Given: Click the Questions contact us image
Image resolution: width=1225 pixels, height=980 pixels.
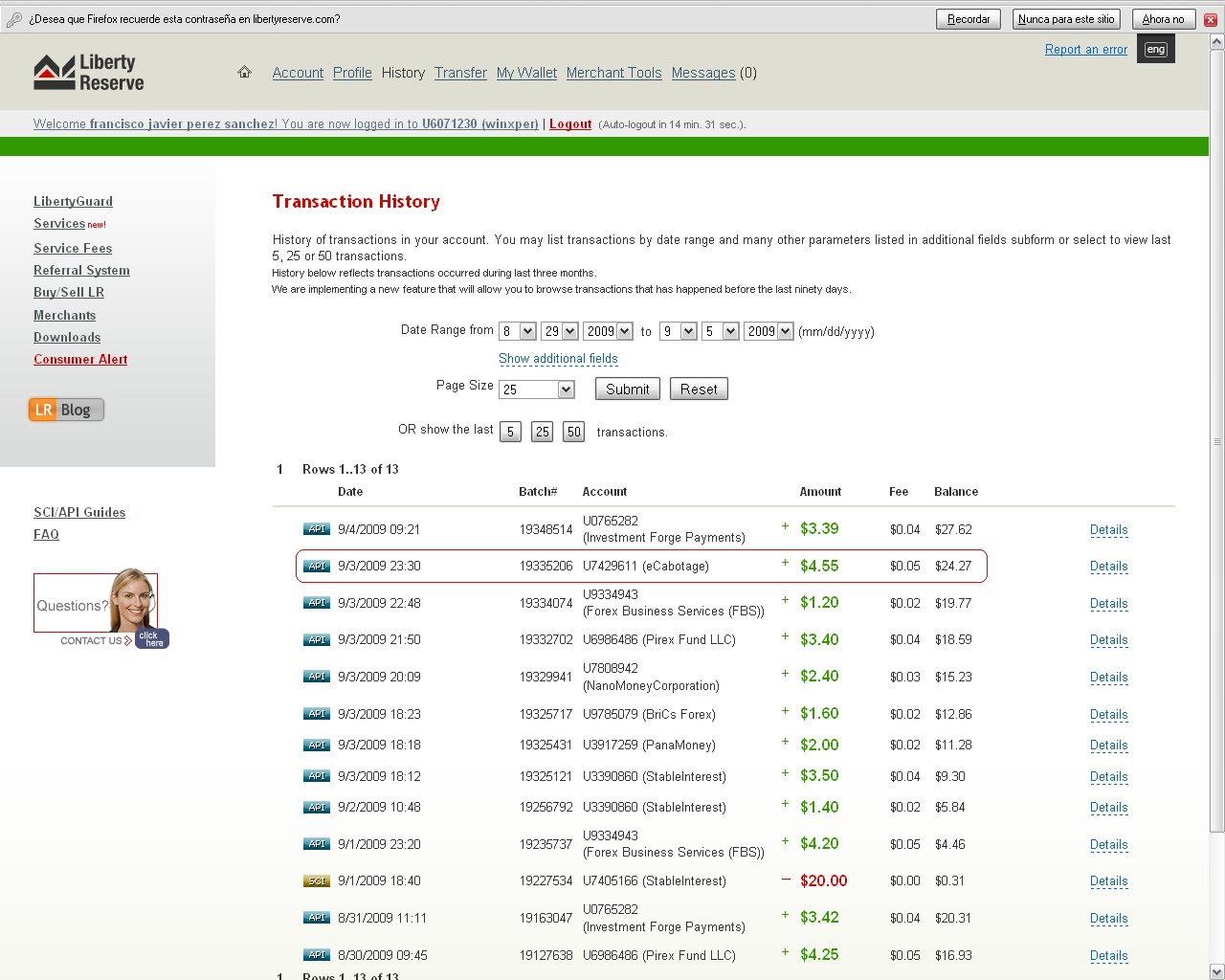Looking at the screenshot, I should 100,609.
